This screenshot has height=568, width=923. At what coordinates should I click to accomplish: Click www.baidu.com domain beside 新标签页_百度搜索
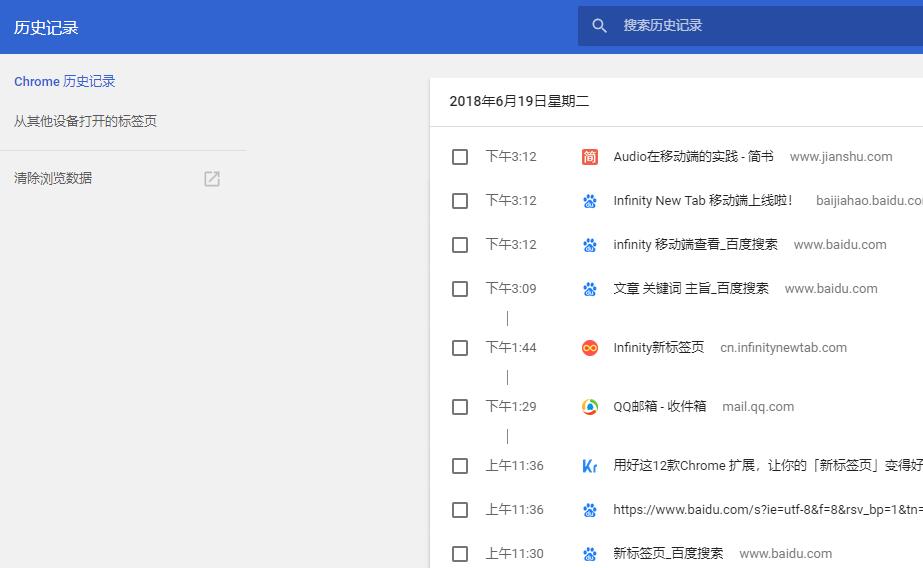(786, 554)
